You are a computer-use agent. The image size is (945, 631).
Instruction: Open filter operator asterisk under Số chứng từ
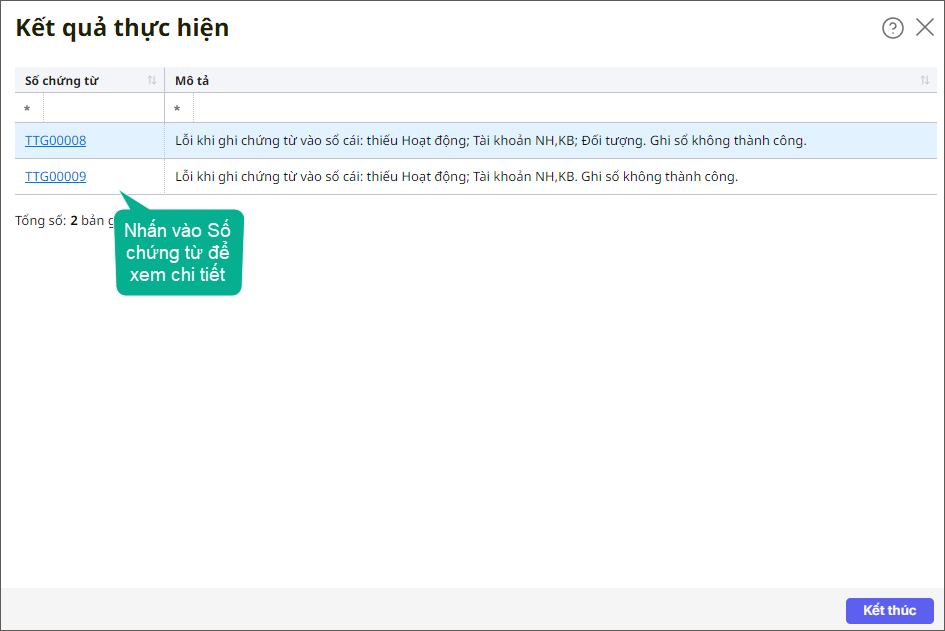(x=28, y=108)
